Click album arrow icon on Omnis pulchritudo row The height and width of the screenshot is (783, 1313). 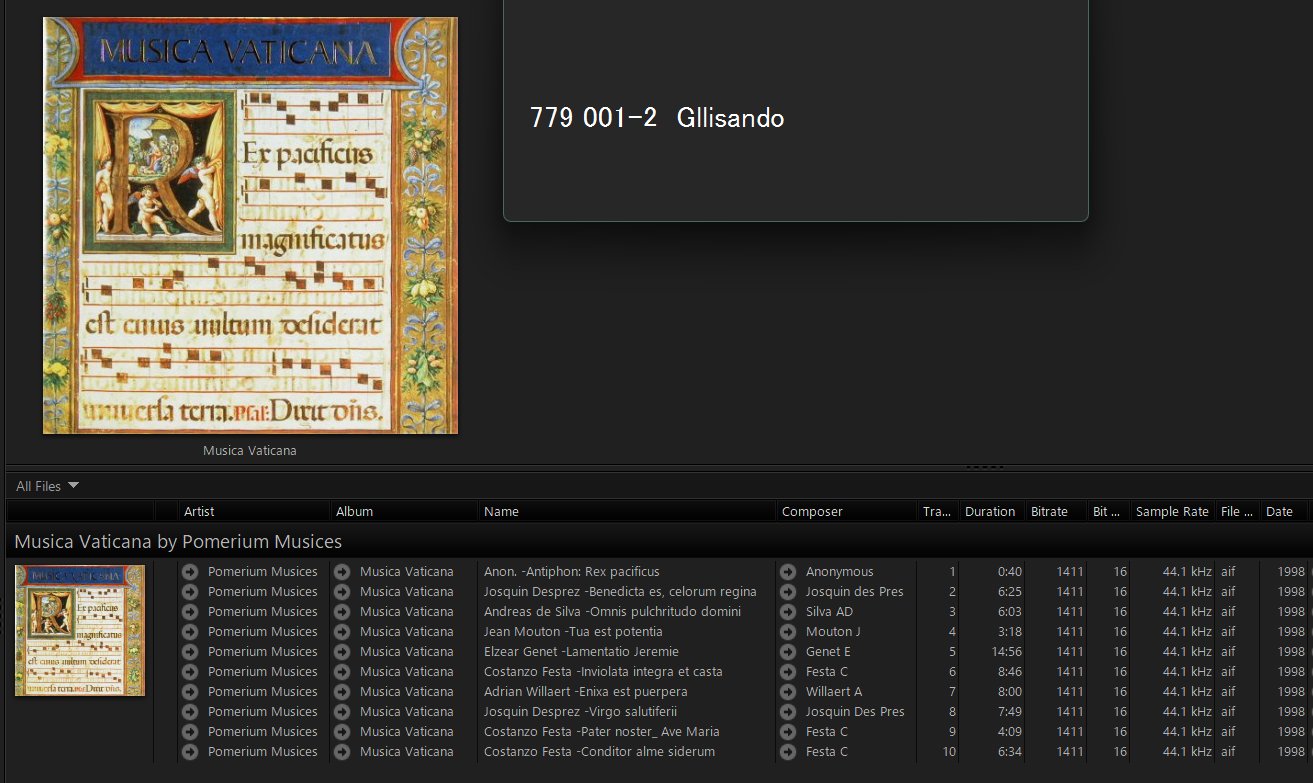342,612
